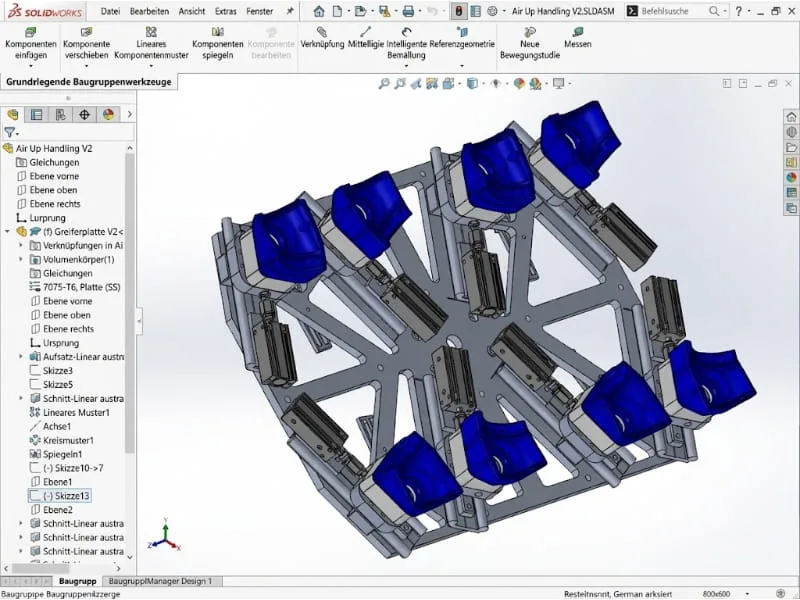Expand more manager tabs with the chevron
The height and width of the screenshot is (600, 800).
coord(130,114)
